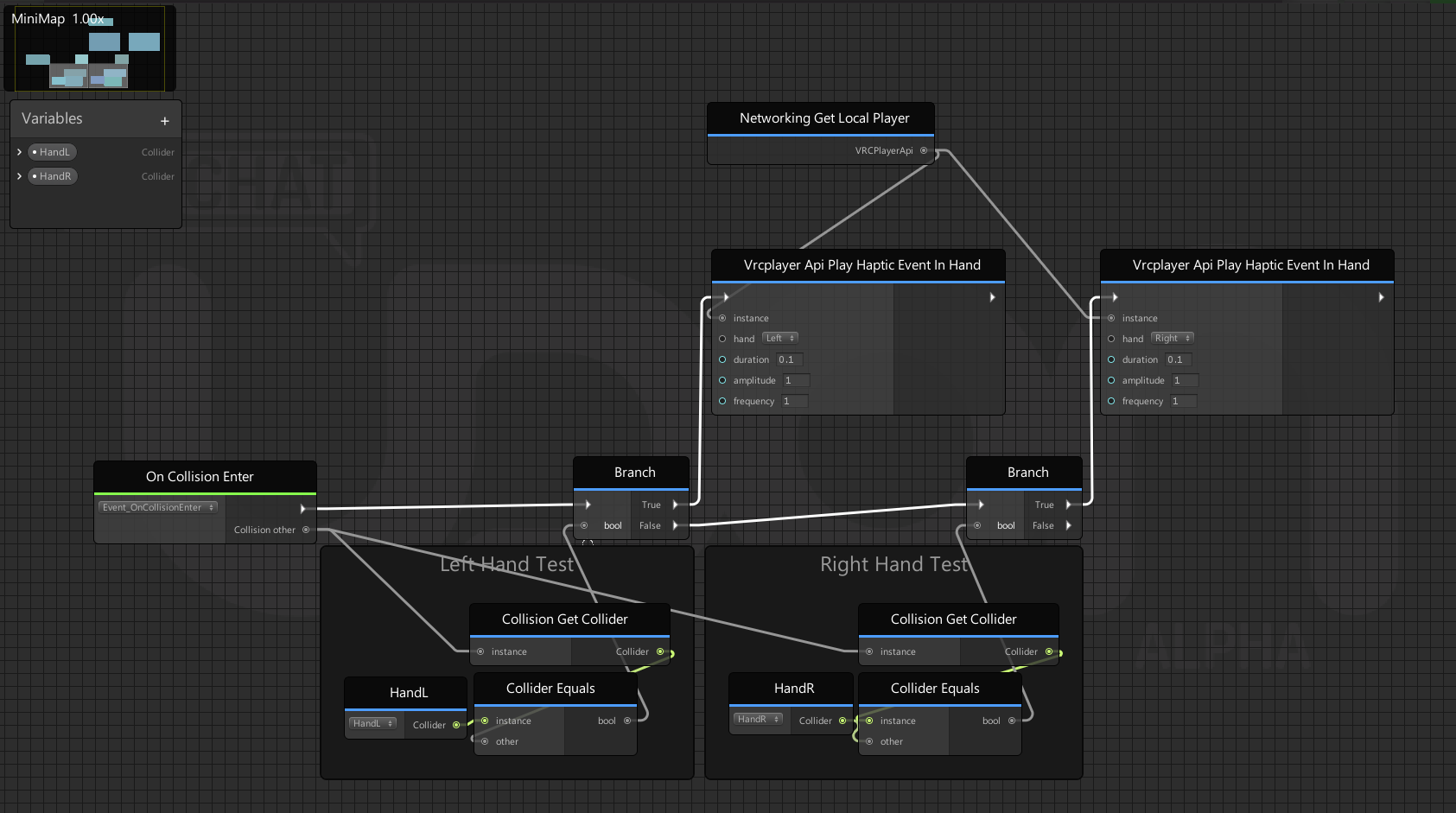Select the Left Hand Test group title
The width and height of the screenshot is (1456, 813).
click(x=506, y=564)
